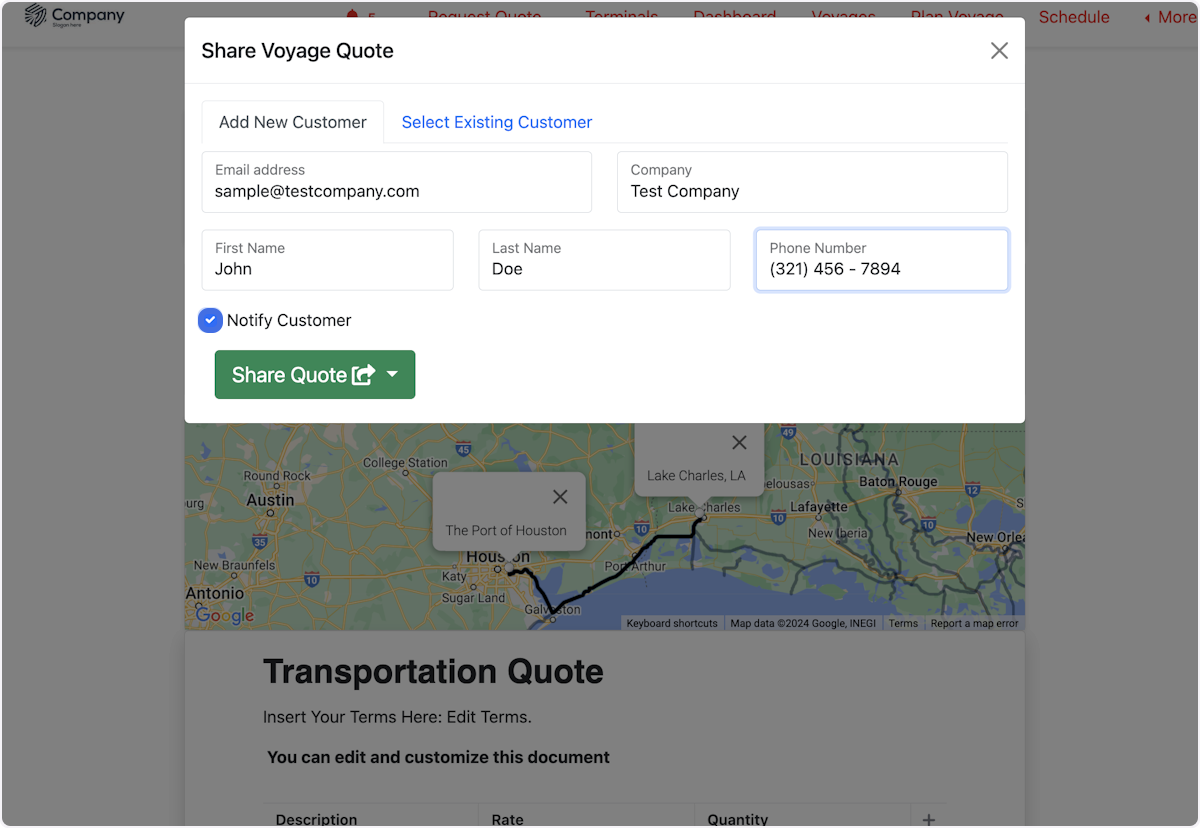This screenshot has height=828, width=1200.
Task: Click Report a map error link
Action: click(x=973, y=623)
